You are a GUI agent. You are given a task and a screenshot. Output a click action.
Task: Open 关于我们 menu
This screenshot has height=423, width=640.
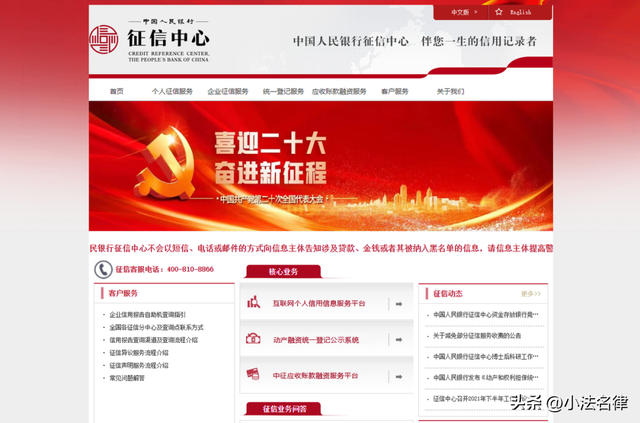(x=450, y=91)
